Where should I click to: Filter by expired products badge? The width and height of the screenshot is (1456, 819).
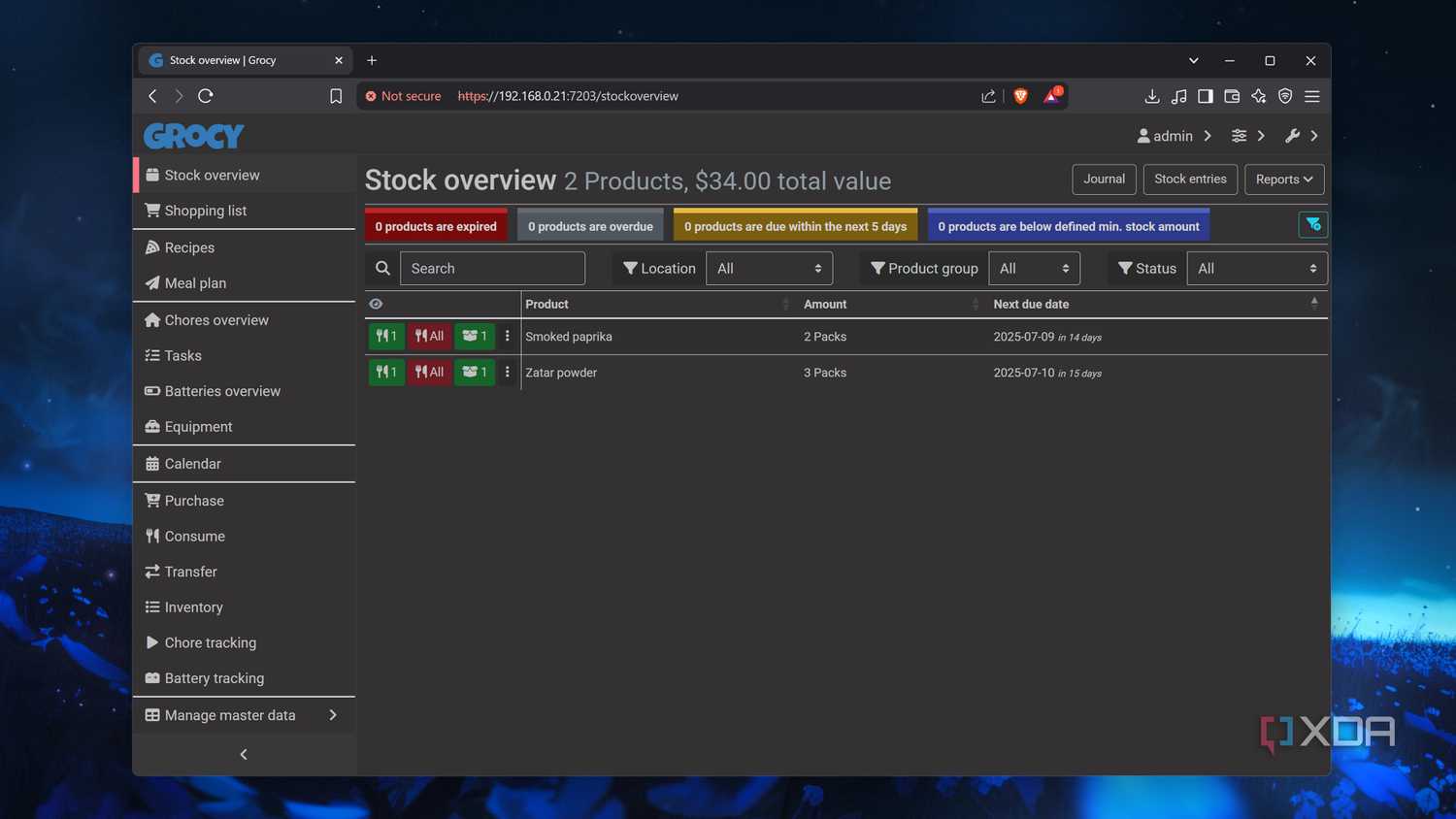point(436,226)
